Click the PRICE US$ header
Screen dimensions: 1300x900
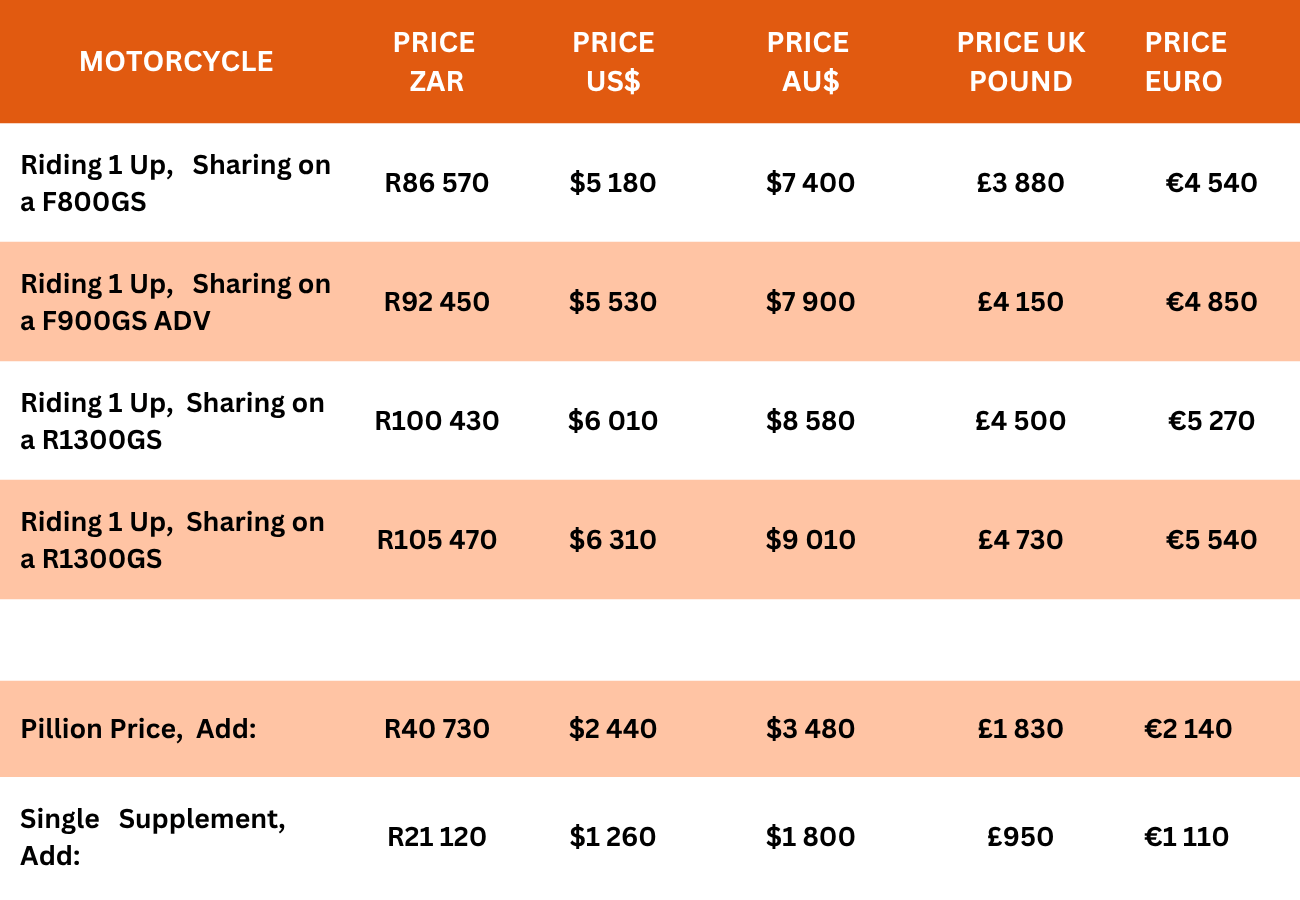click(613, 61)
